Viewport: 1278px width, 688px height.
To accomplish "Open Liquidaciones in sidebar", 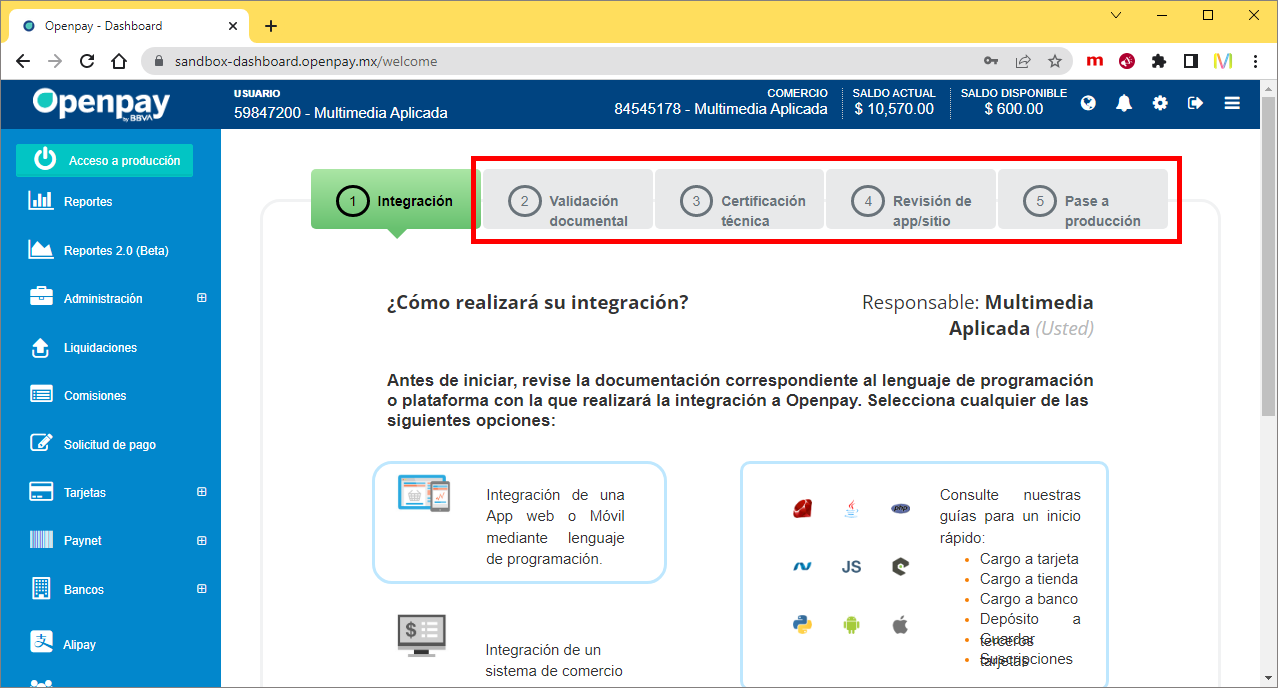I will coord(100,347).
